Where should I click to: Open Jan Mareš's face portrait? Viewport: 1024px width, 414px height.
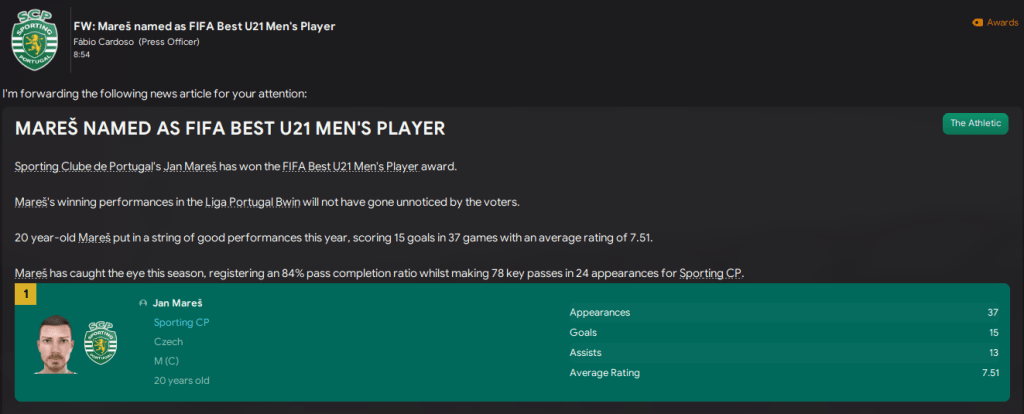coord(55,343)
